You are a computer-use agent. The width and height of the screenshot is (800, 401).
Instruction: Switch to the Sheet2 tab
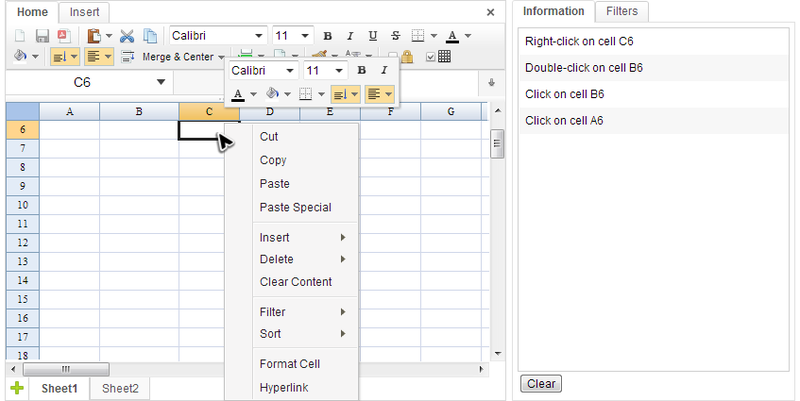coord(120,388)
